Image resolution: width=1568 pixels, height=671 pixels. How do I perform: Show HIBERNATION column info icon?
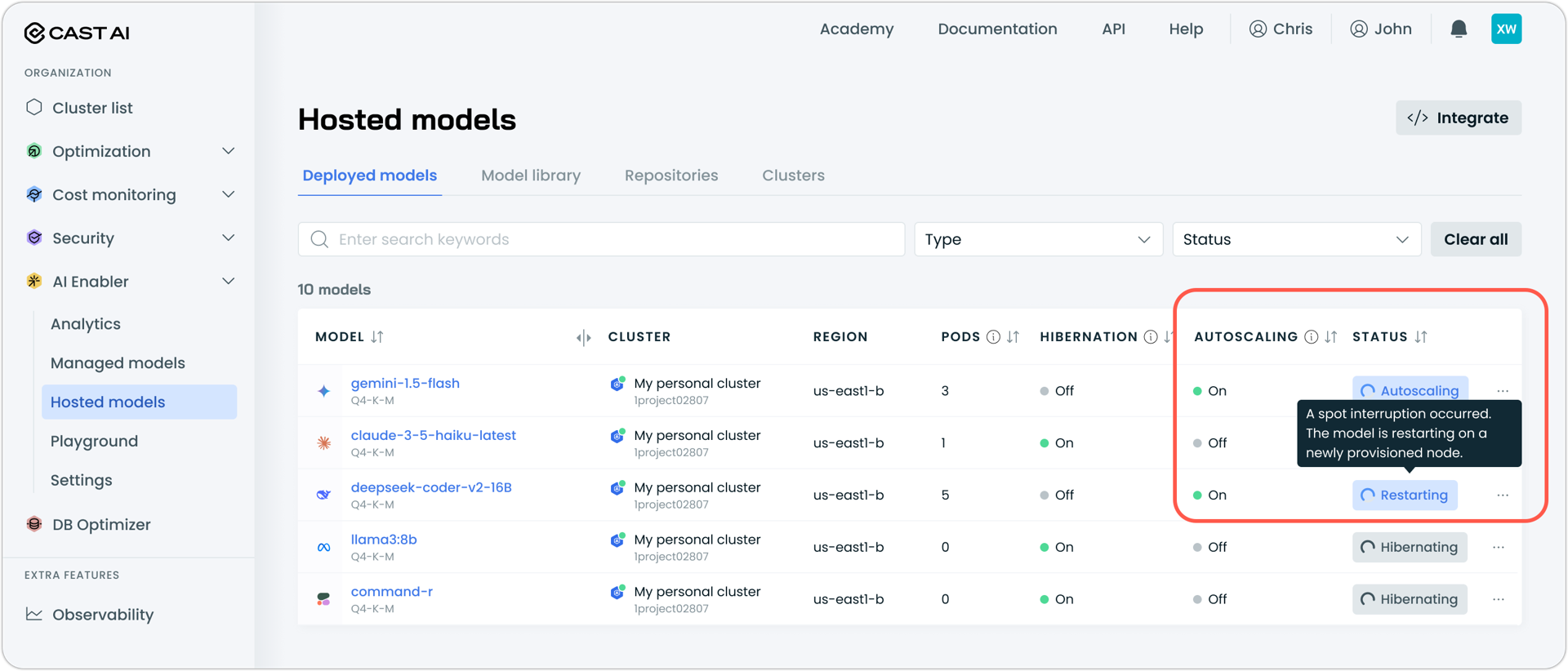tap(1151, 337)
